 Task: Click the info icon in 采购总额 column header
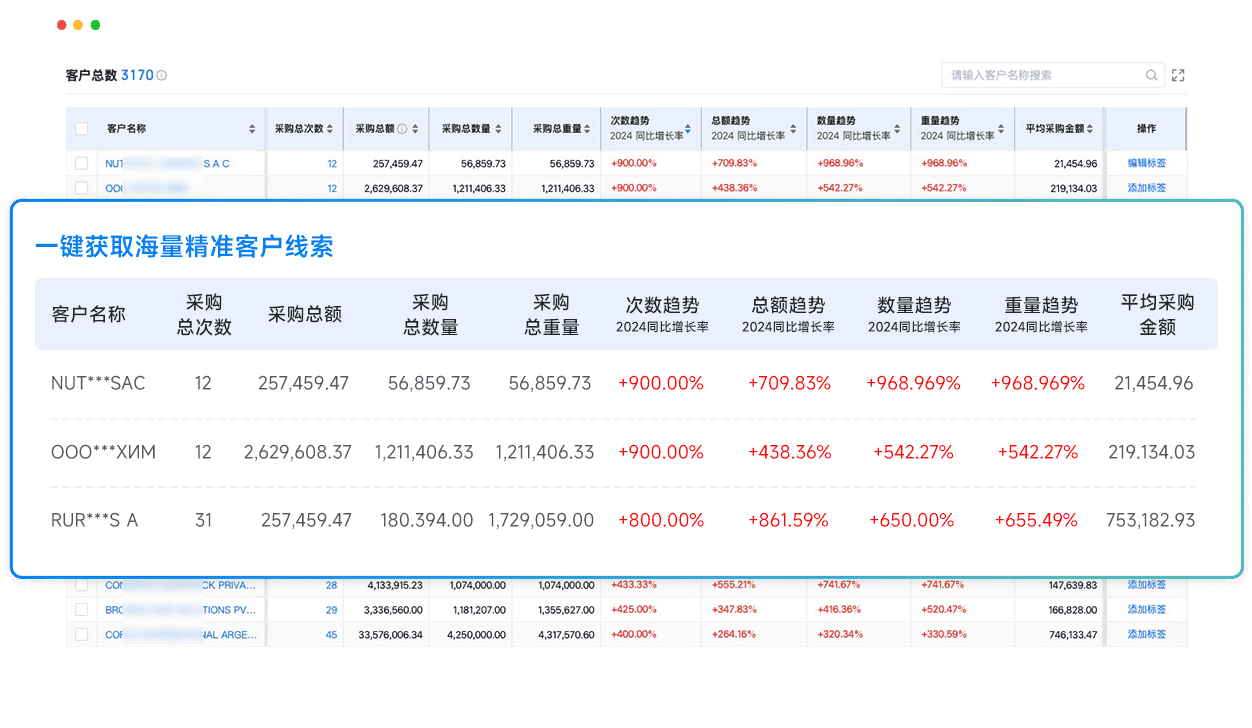(x=401, y=128)
